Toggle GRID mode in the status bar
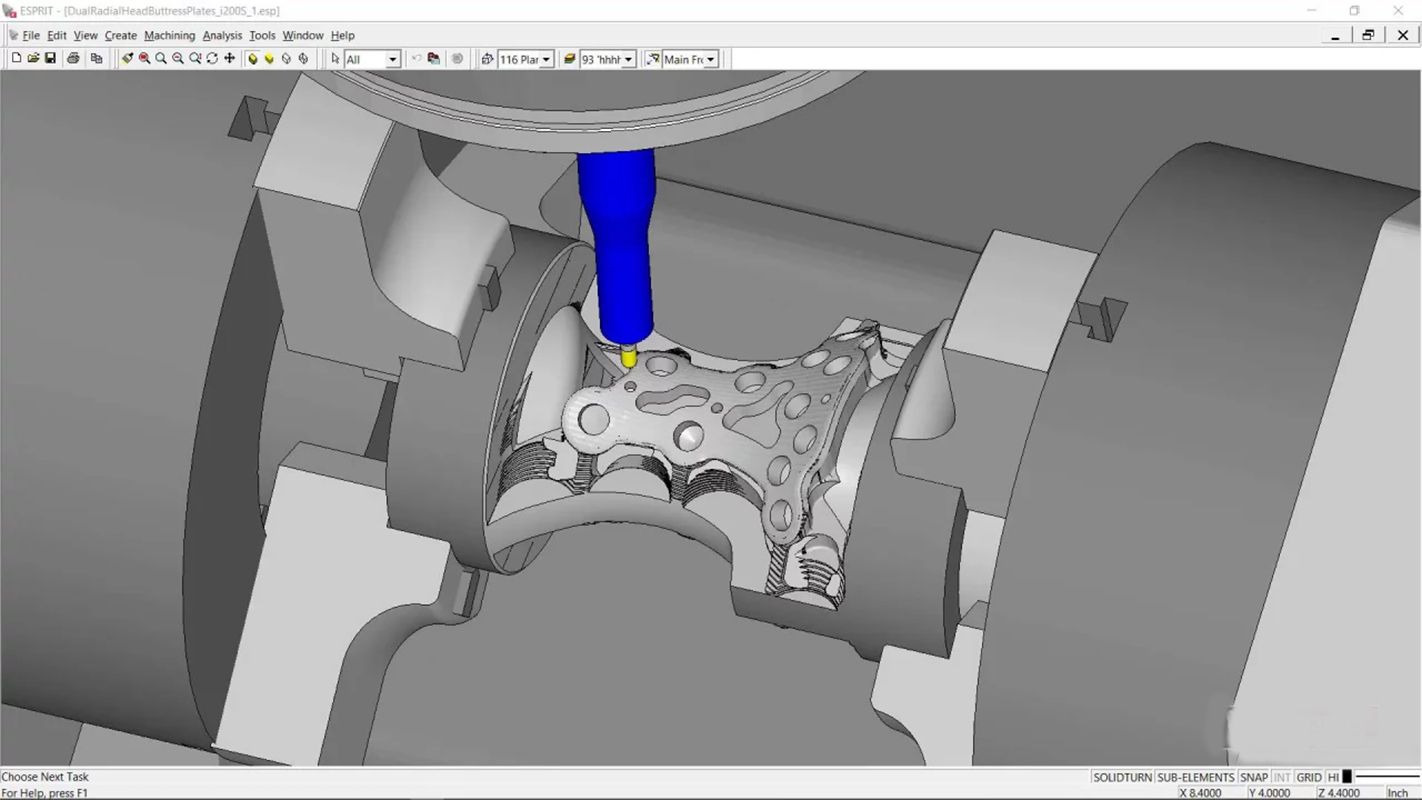The image size is (1422, 800). point(1309,777)
